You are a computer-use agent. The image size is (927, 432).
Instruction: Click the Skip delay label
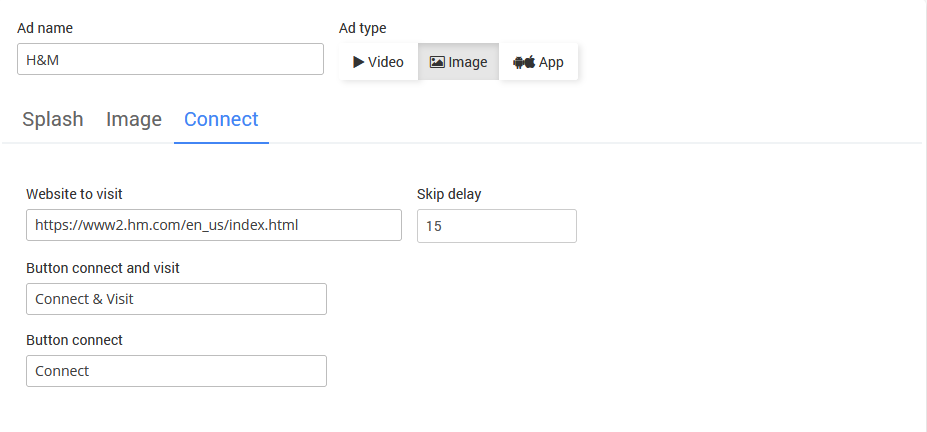click(449, 194)
